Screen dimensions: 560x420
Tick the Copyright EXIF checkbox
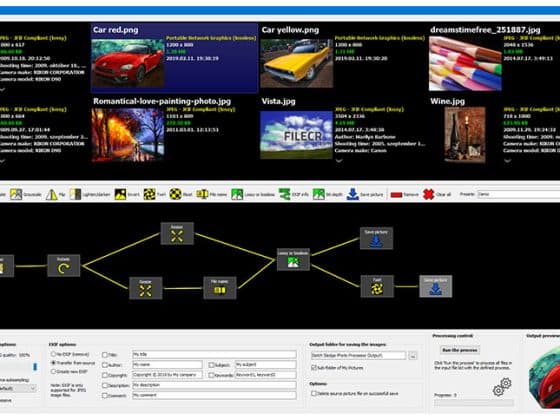tap(105, 375)
